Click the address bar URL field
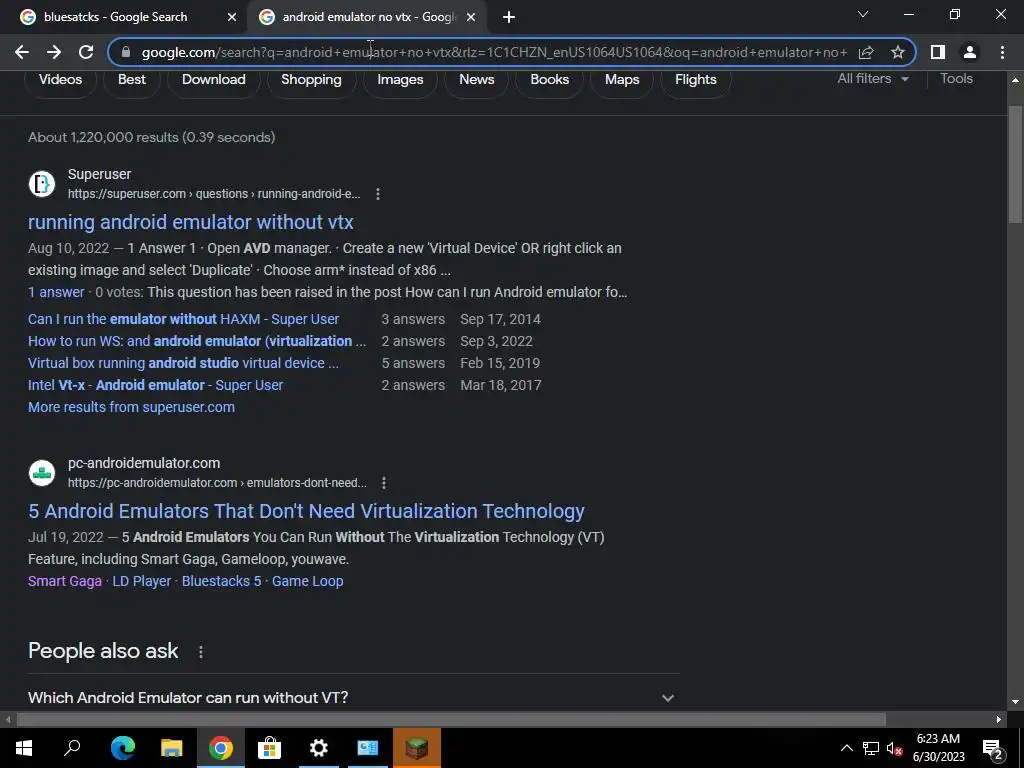This screenshot has height=768, width=1024. tap(493, 52)
